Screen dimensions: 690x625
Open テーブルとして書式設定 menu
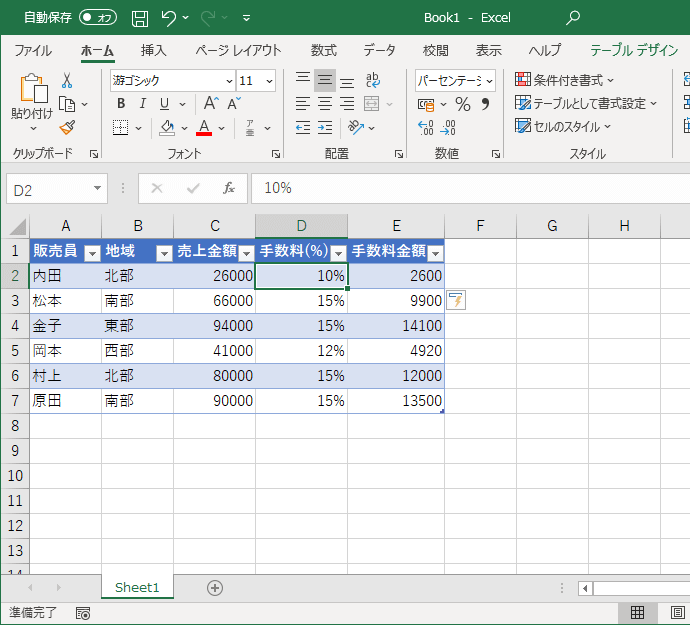coord(586,103)
